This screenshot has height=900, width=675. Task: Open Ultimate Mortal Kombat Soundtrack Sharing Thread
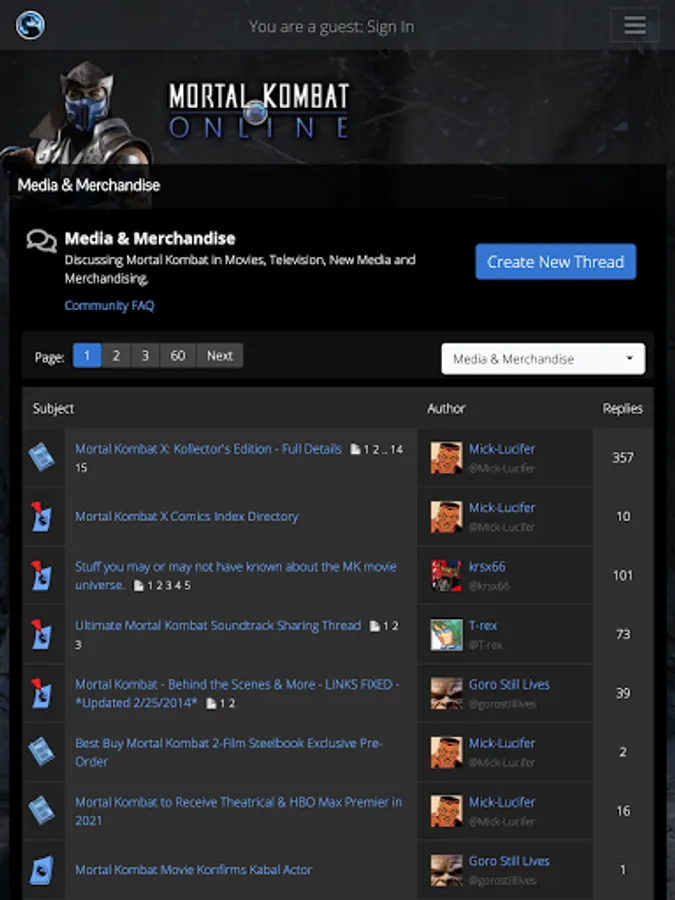[x=218, y=626]
